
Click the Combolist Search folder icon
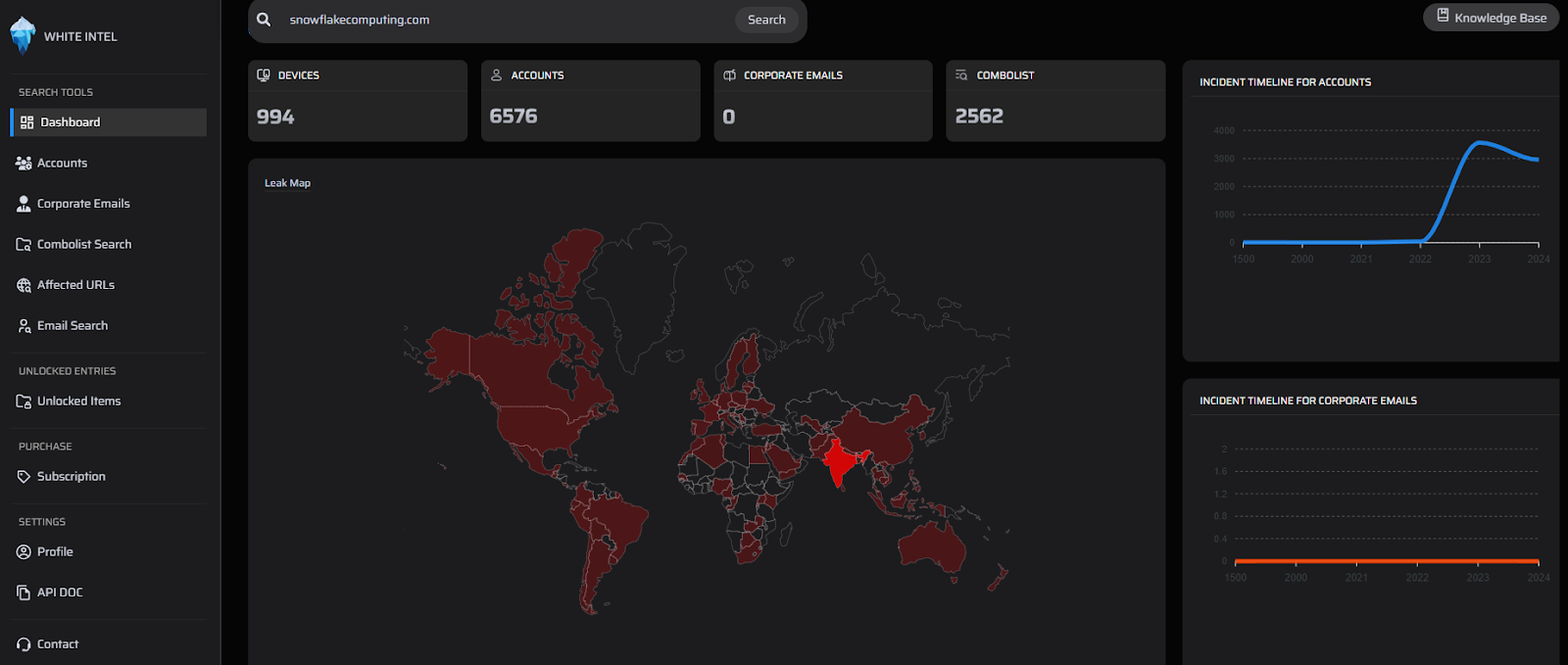click(x=24, y=245)
